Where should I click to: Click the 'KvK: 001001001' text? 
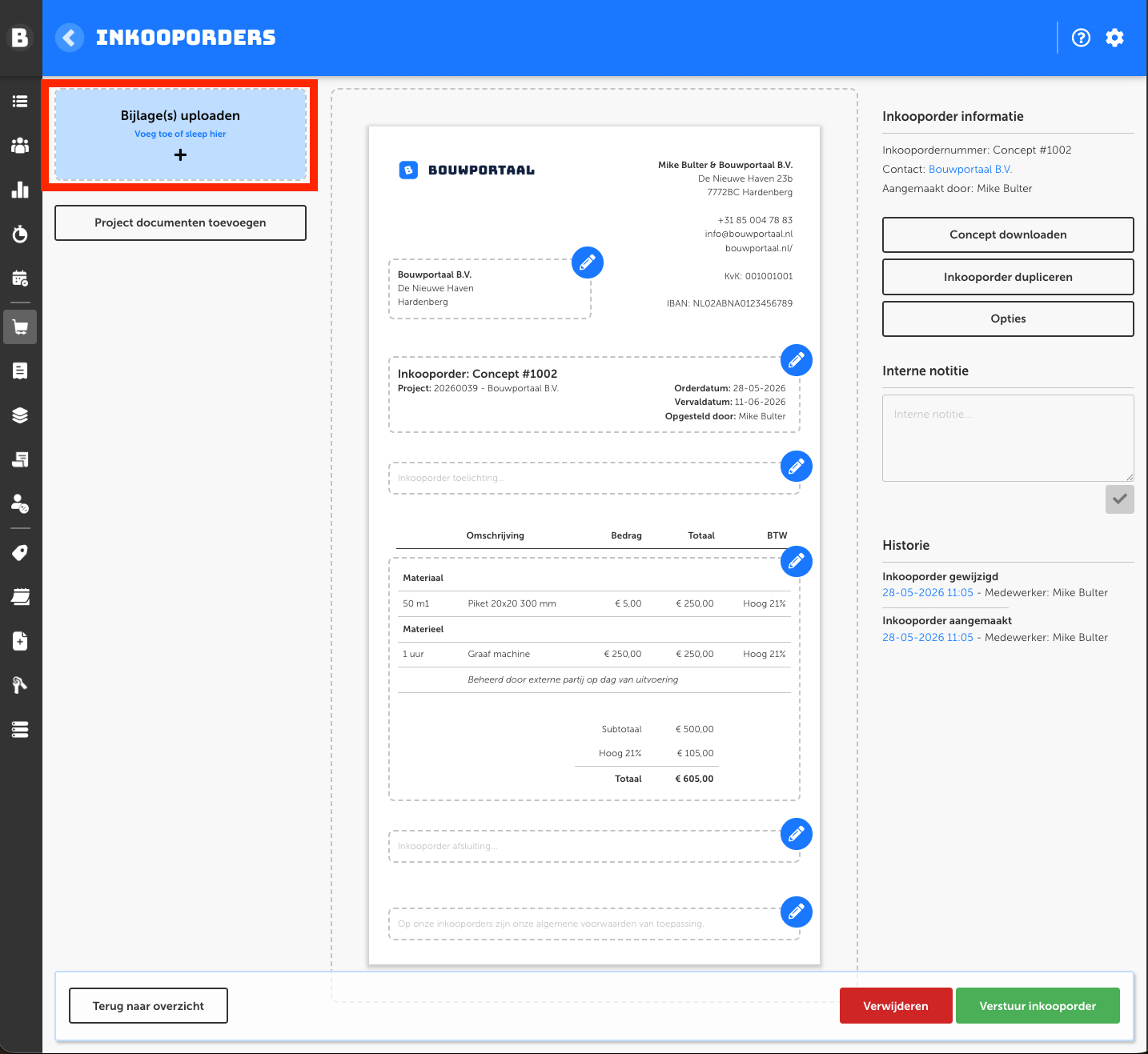click(758, 276)
